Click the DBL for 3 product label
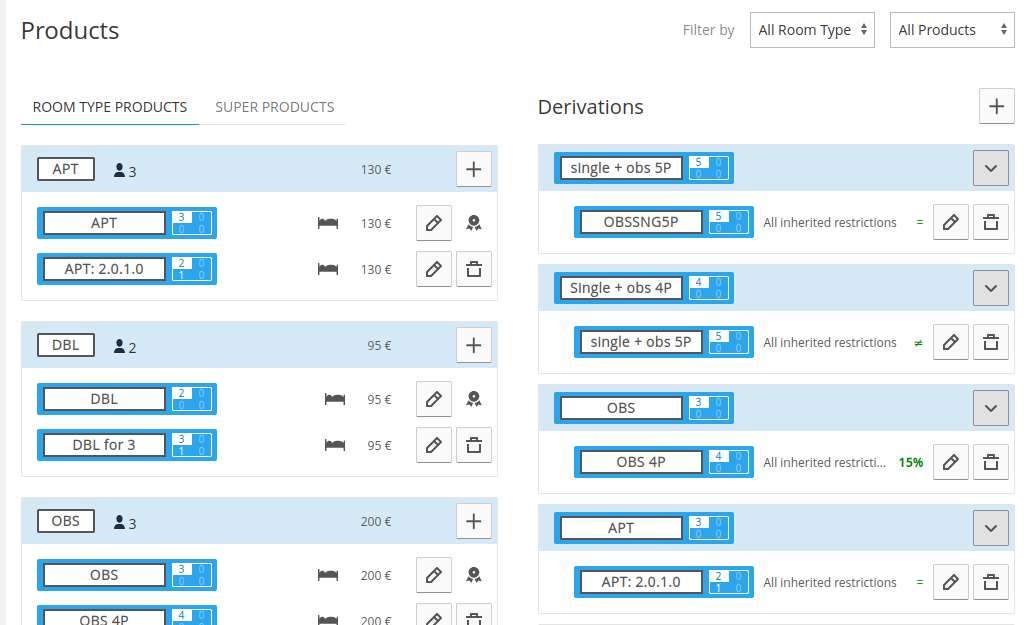 104,445
